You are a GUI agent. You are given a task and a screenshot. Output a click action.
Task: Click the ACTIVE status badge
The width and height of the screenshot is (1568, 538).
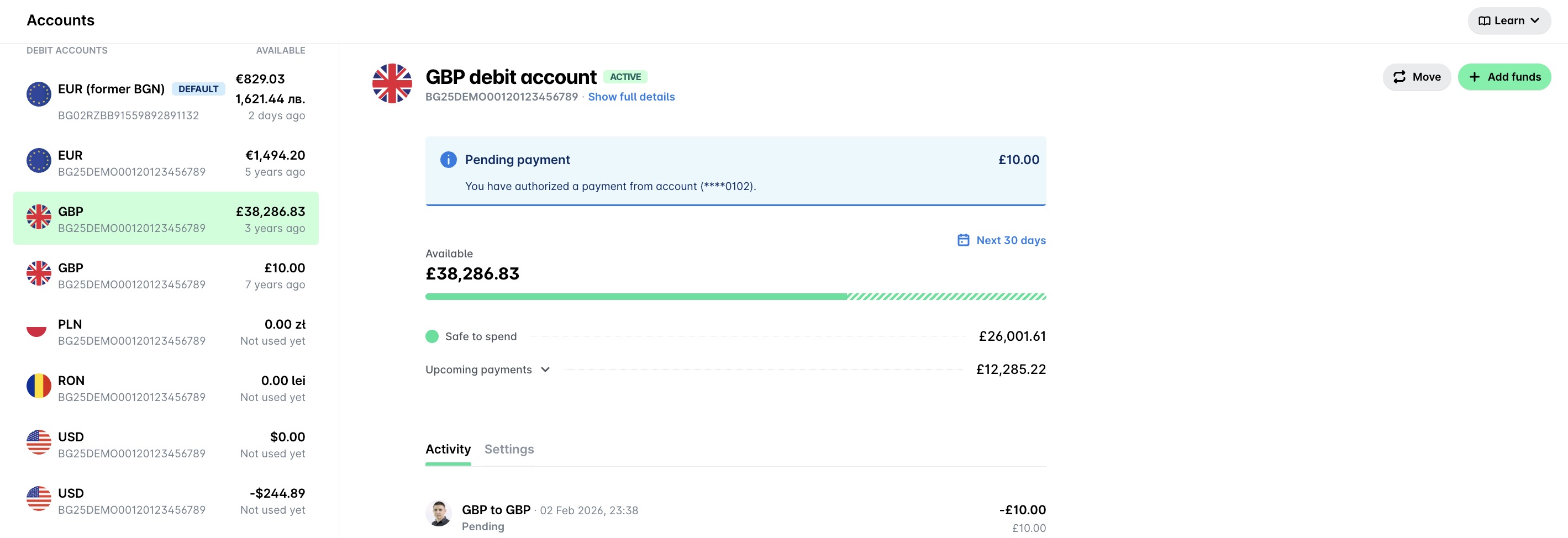pos(624,76)
